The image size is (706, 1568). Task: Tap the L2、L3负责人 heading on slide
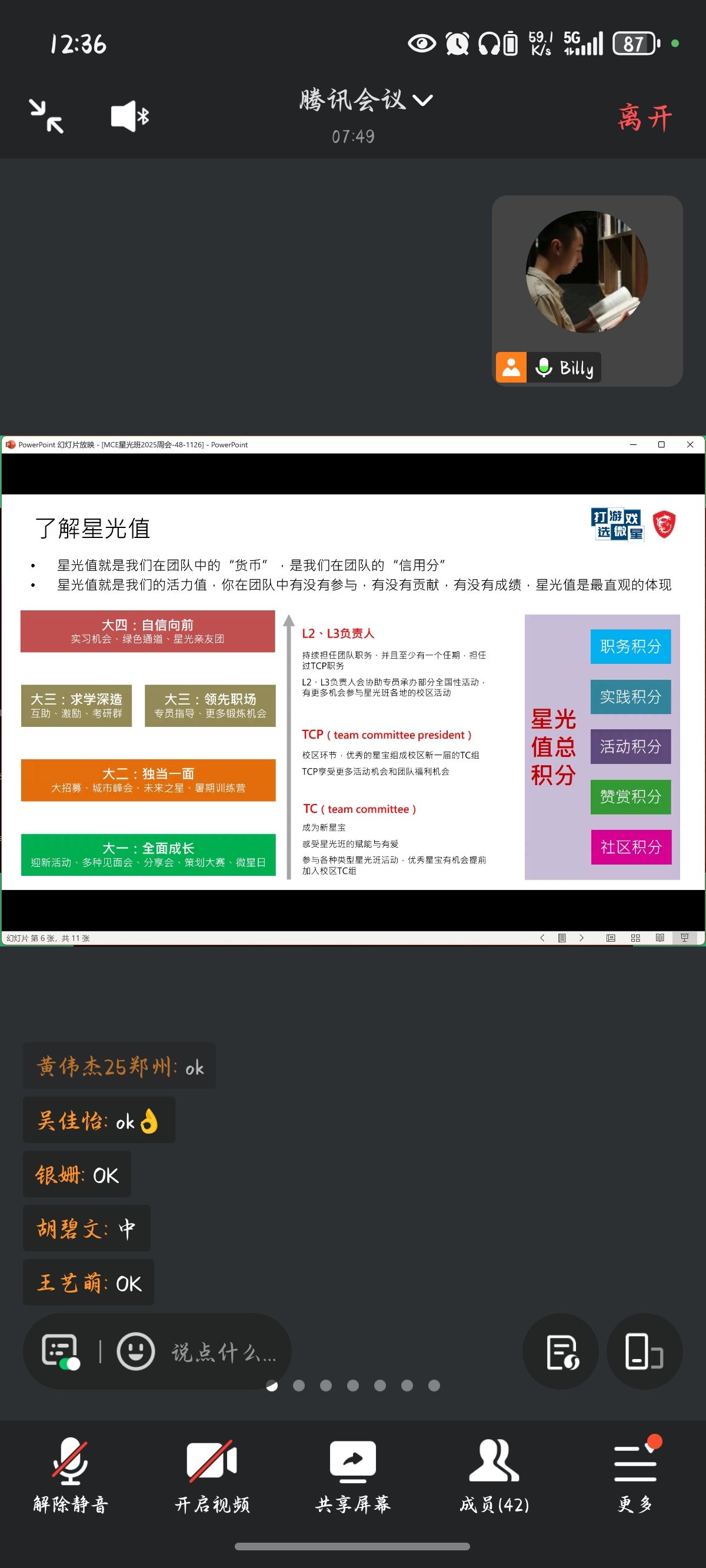[x=338, y=634]
